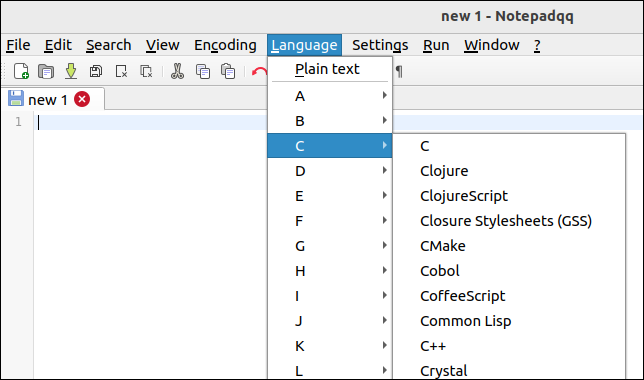The height and width of the screenshot is (380, 644).
Task: Open the ? help menu
Action: point(537,45)
